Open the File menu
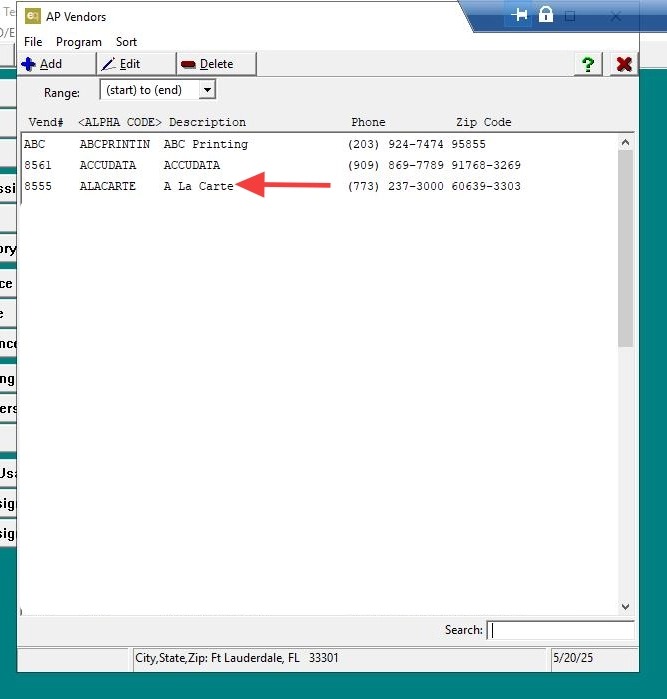 pyautogui.click(x=33, y=42)
